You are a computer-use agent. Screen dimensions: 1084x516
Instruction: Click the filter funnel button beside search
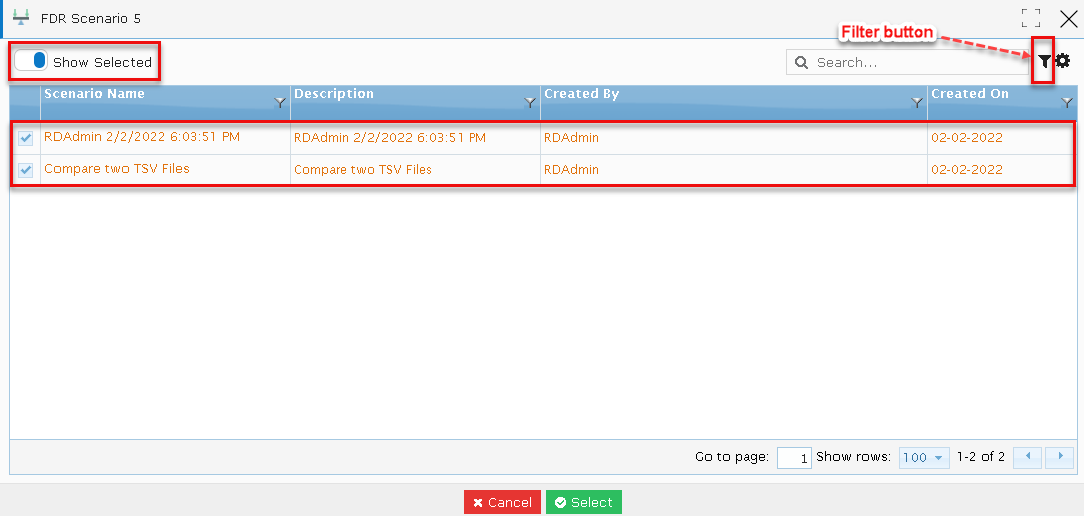[1045, 62]
